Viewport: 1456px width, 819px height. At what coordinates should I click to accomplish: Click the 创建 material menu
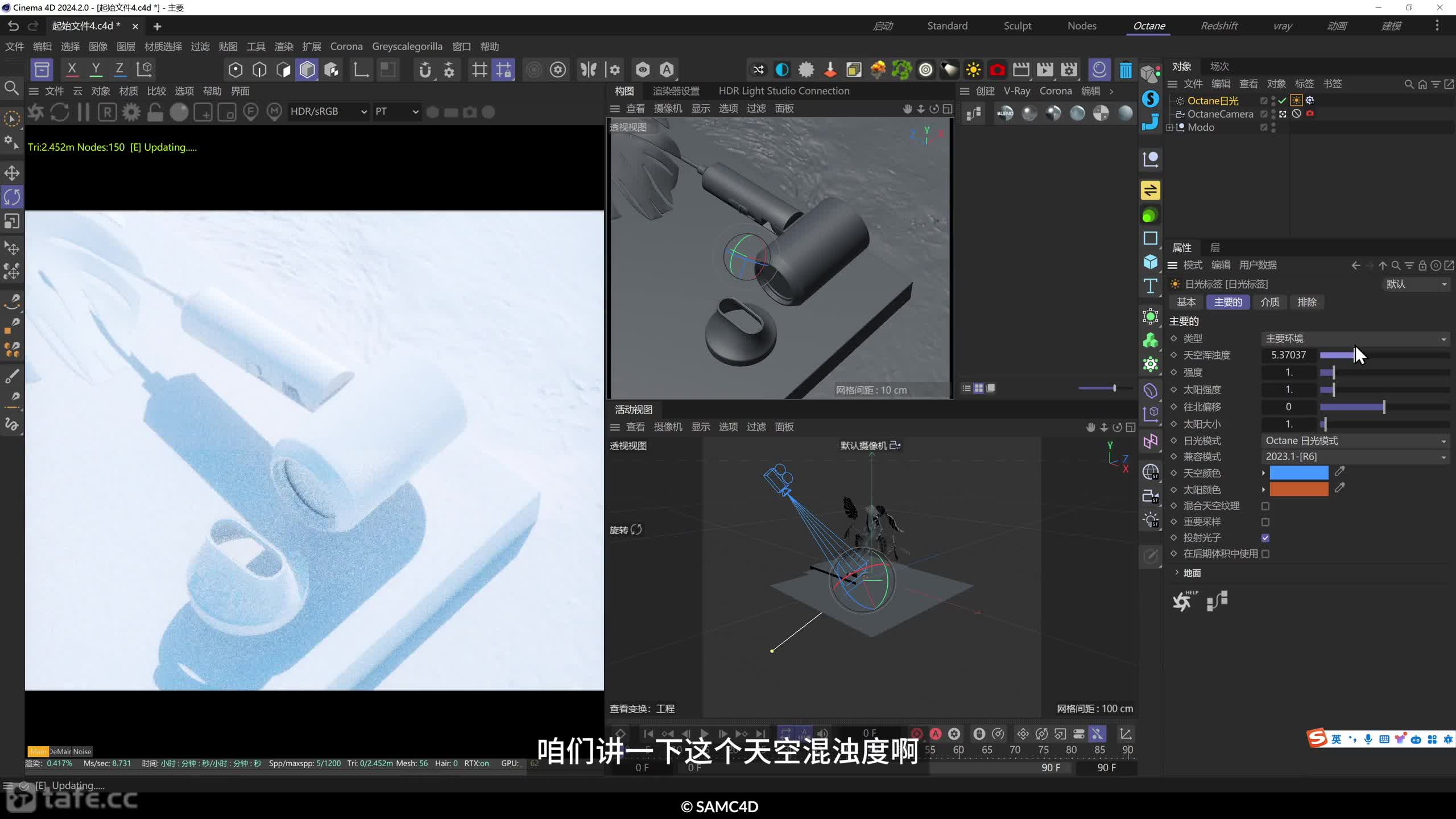[x=985, y=91]
